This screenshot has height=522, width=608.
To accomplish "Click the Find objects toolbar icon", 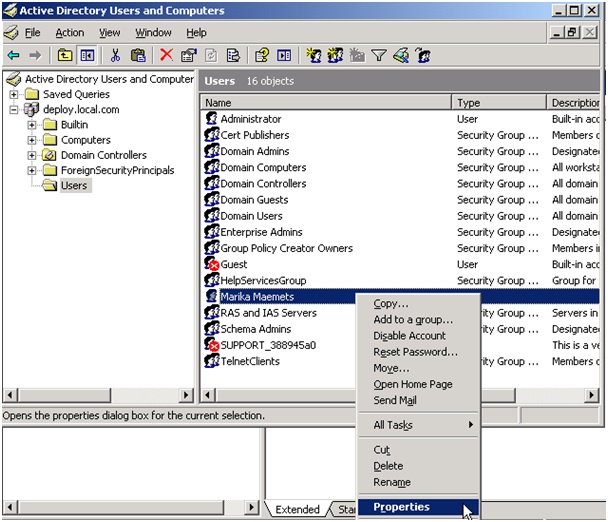I will (x=401, y=55).
